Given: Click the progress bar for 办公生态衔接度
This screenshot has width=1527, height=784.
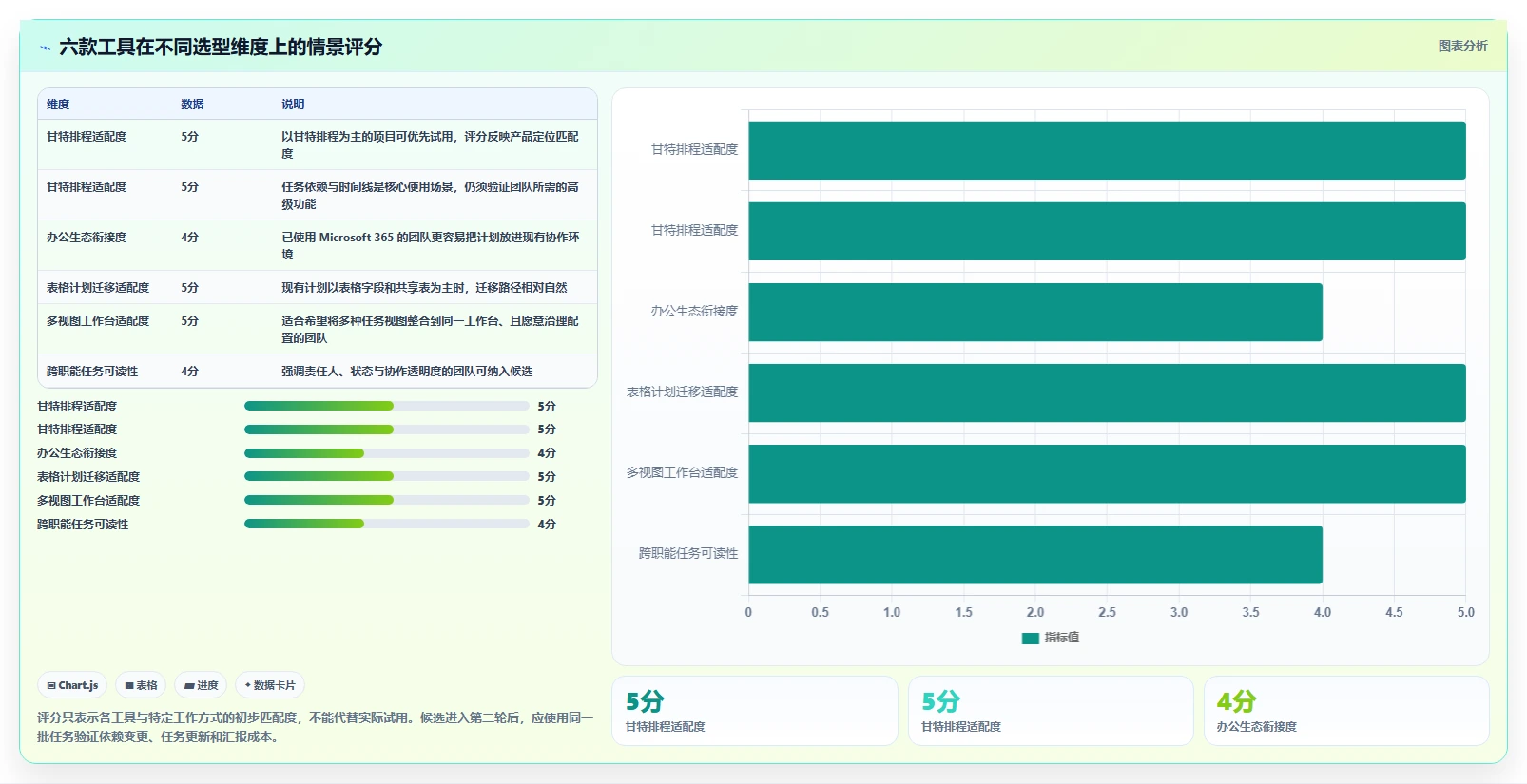Looking at the screenshot, I should click(x=387, y=453).
